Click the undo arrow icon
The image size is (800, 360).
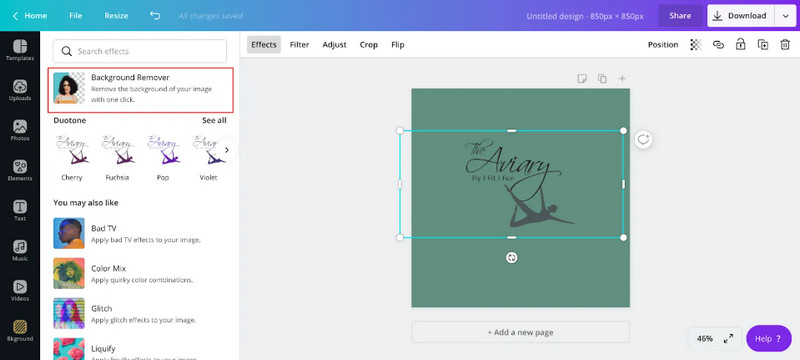coord(155,15)
